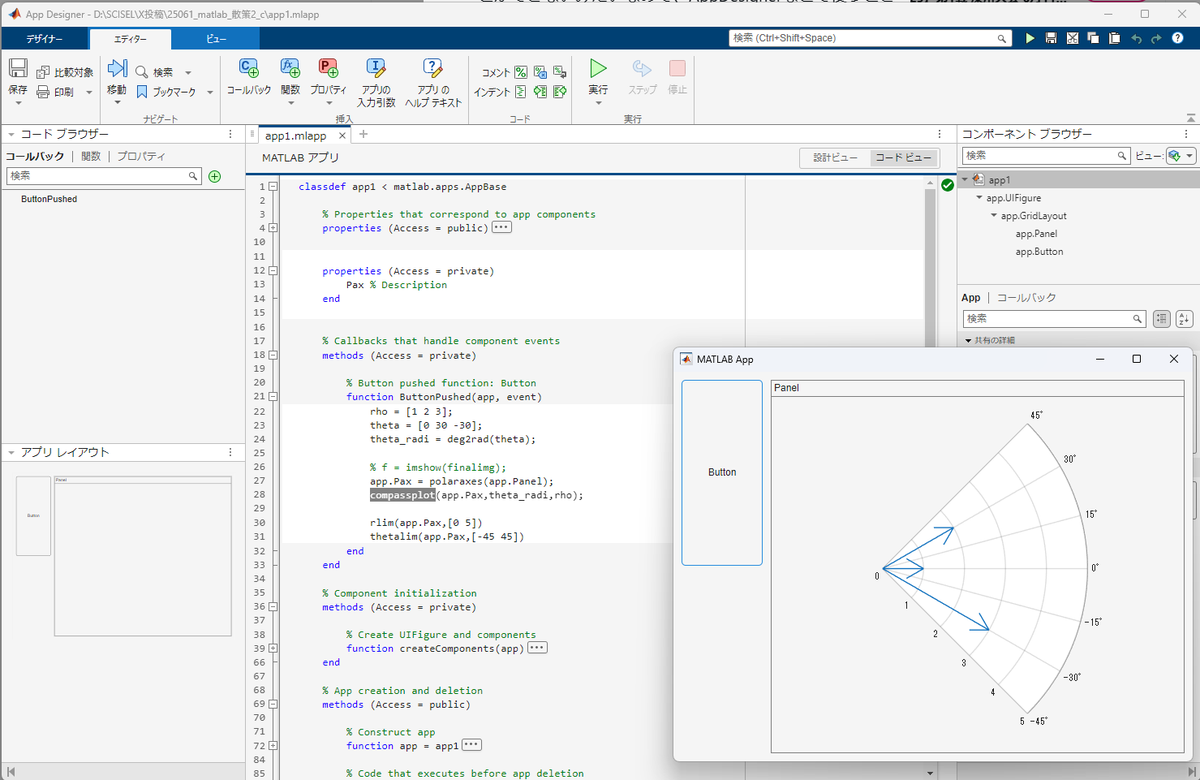Click the Button in the MATLAB App window
The width and height of the screenshot is (1200, 780).
(722, 472)
